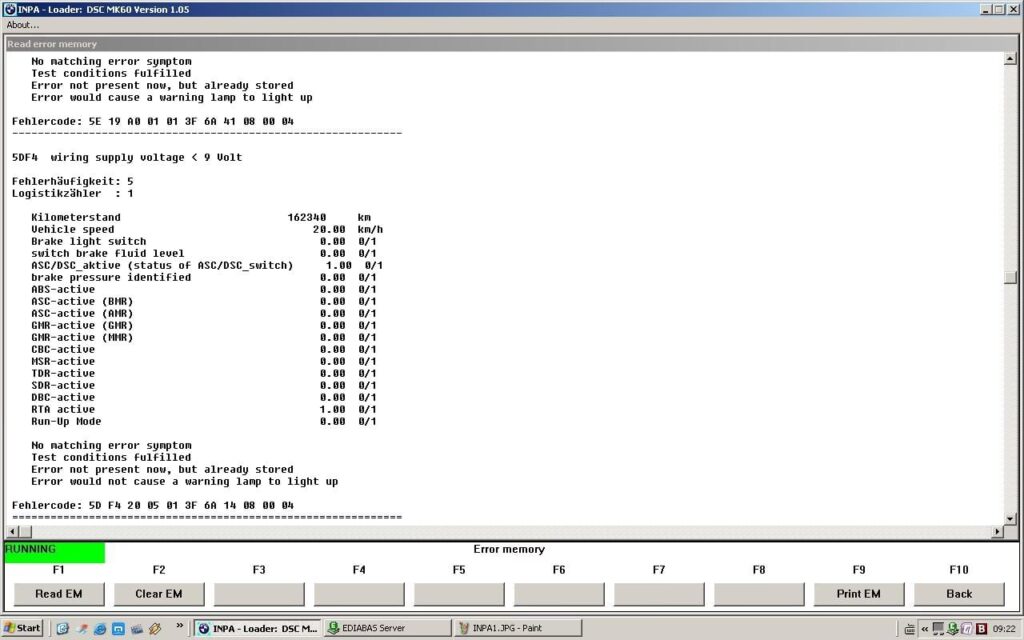Image resolution: width=1024 pixels, height=640 pixels.
Task: Open the Windows Start menu
Action: click(x=23, y=629)
